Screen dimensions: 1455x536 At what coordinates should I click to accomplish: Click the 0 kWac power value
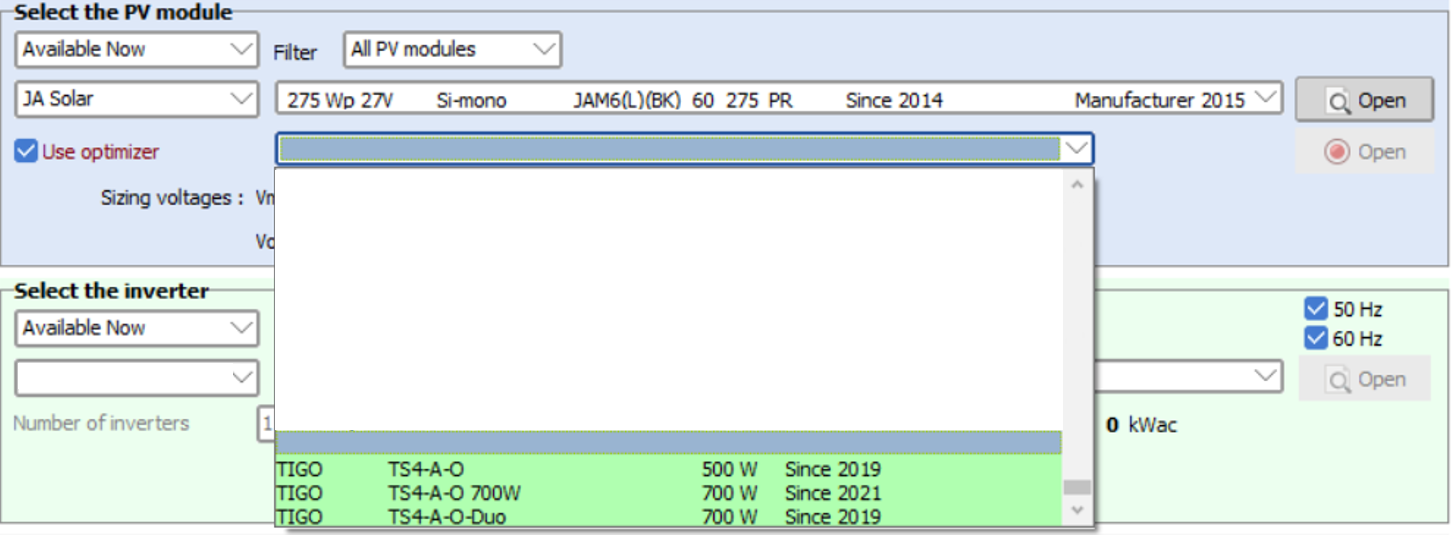click(1142, 425)
